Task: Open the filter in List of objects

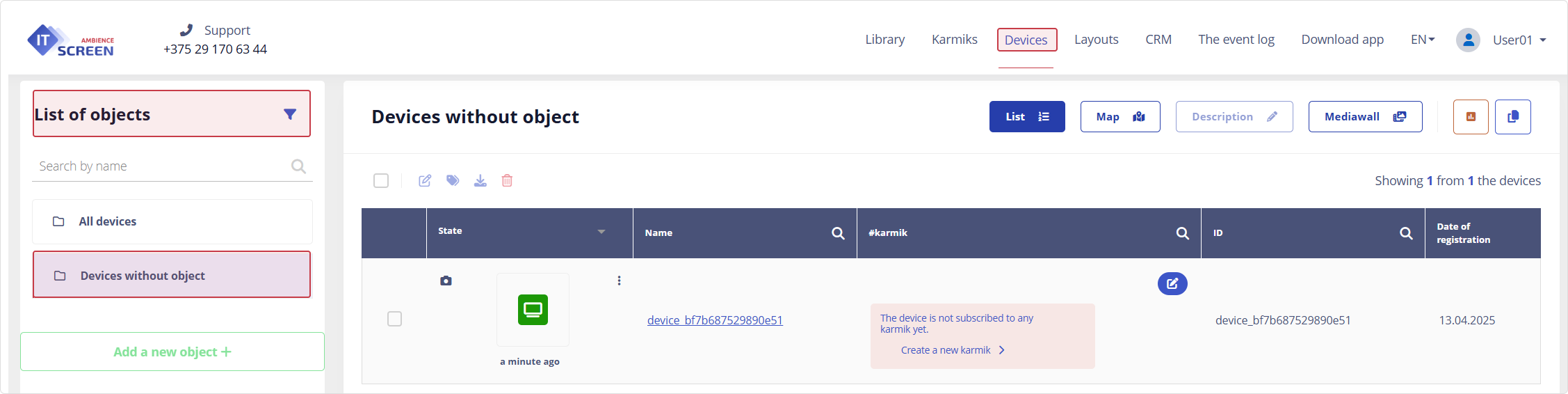Action: 290,114
